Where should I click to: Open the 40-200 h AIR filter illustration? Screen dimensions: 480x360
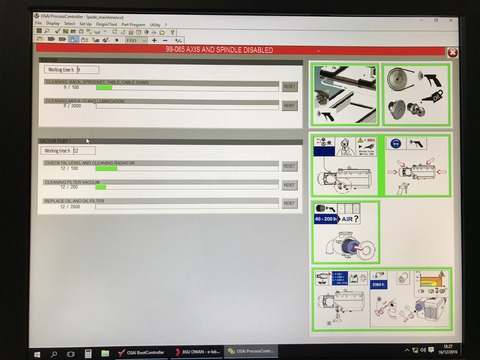click(346, 232)
